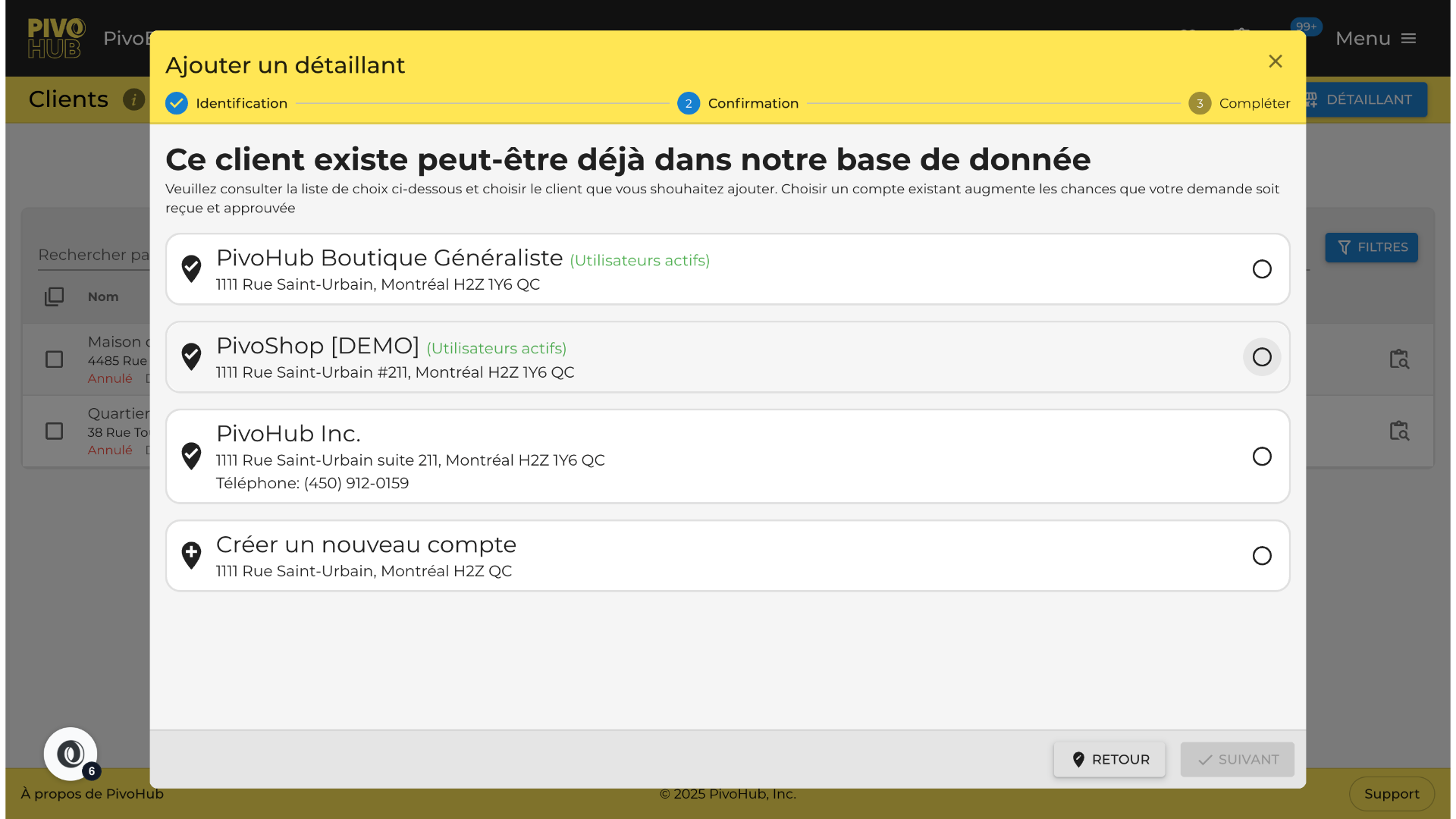Viewport: 1456px width, 819px height.
Task: Open the FILTRES filter button
Action: click(1371, 247)
